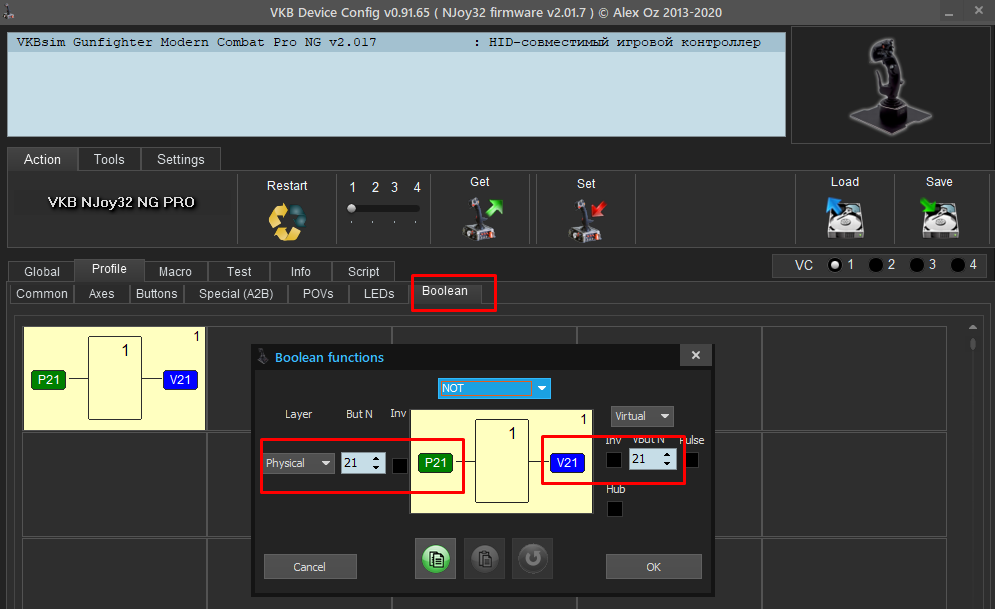Select VC radio button 3
Image resolution: width=995 pixels, height=609 pixels.
pyautogui.click(x=917, y=265)
